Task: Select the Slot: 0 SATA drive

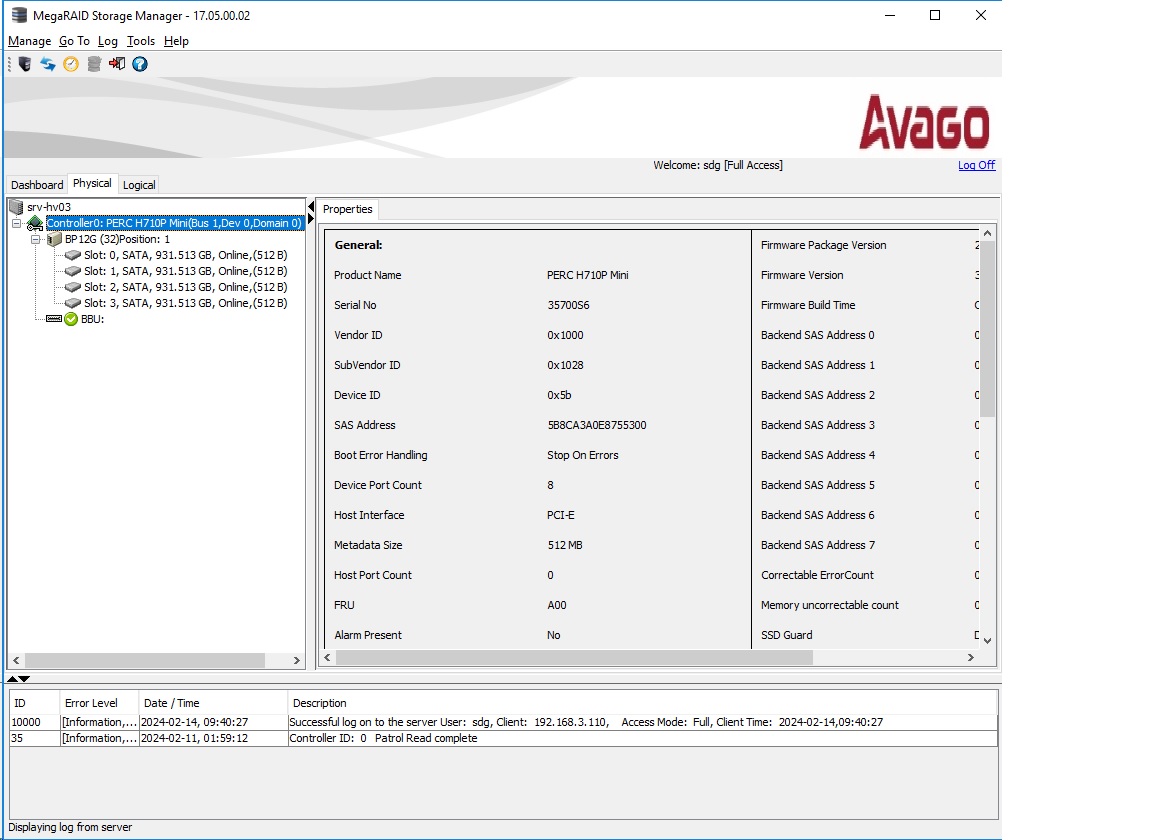Action: pyautogui.click(x=185, y=255)
